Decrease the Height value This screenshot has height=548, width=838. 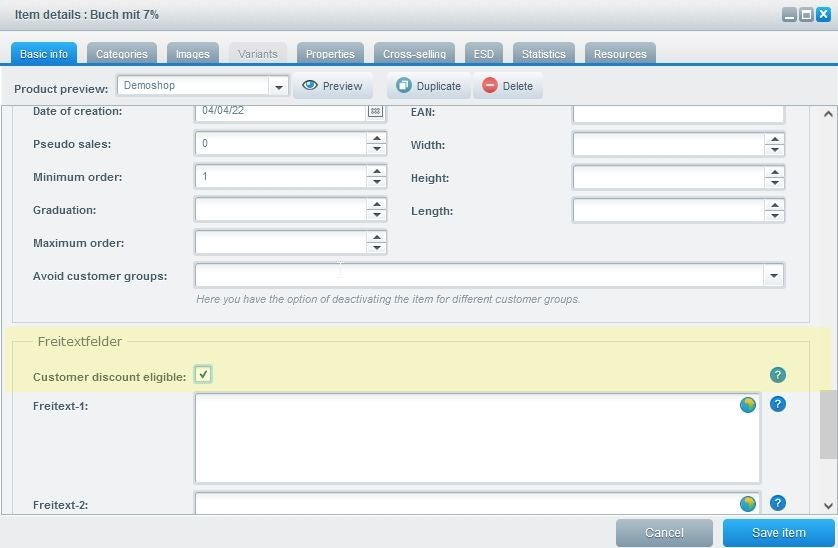pyautogui.click(x=774, y=183)
